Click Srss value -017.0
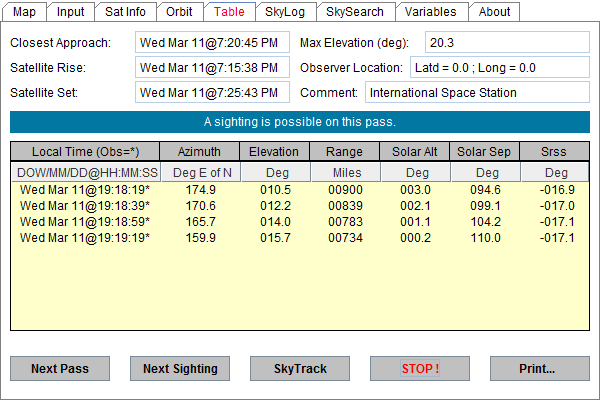The image size is (600, 400). coord(557,206)
